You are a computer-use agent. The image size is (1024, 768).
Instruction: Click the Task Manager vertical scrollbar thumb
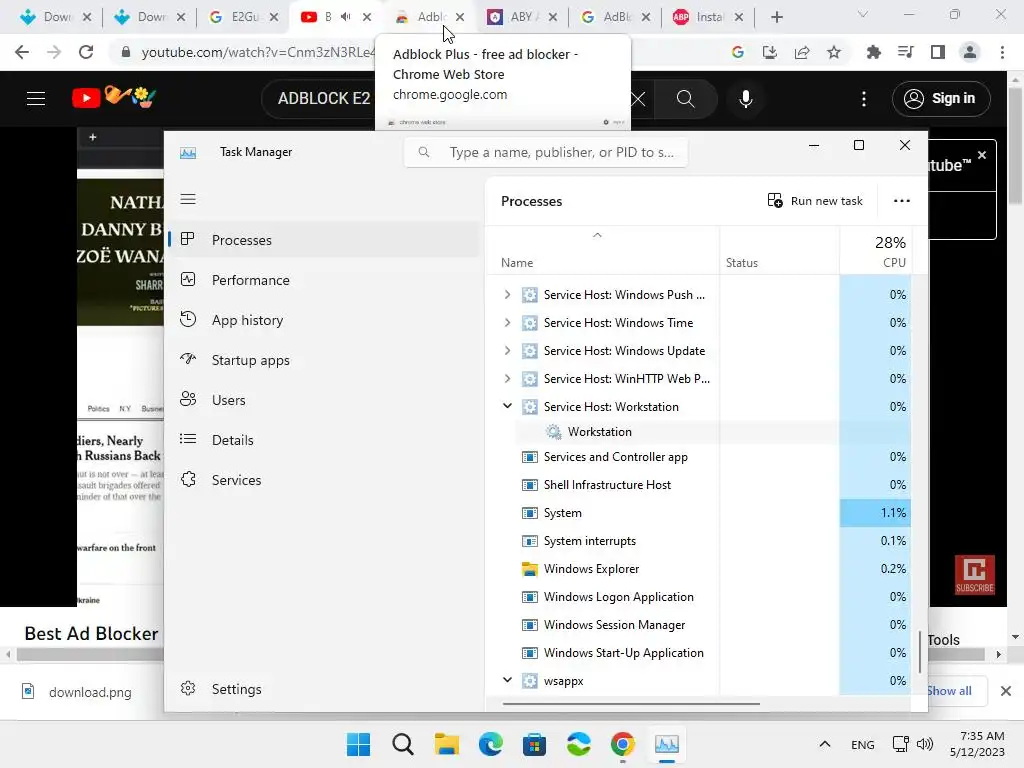920,651
